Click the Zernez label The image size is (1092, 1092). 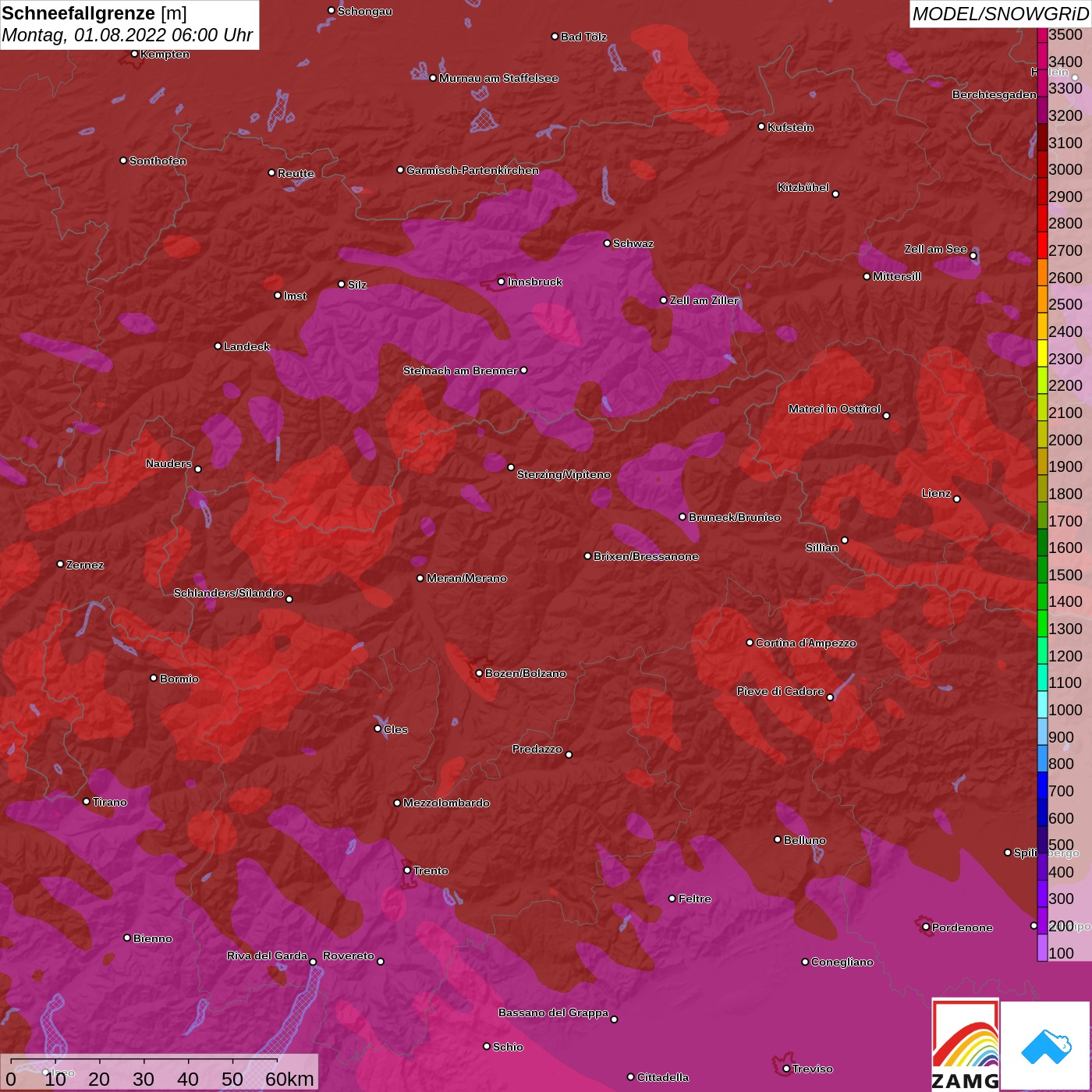85,565
